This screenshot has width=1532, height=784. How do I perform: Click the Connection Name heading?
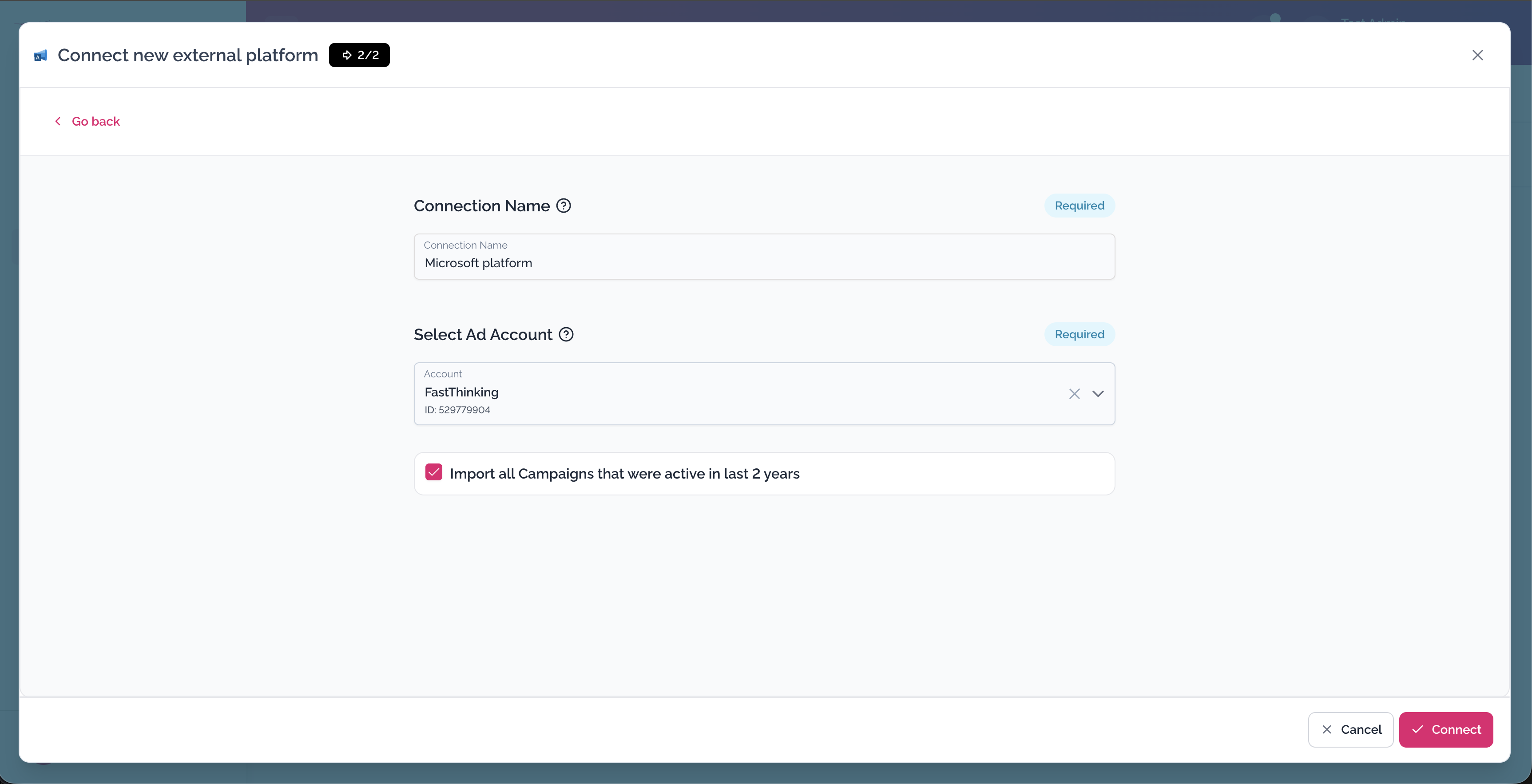482,206
